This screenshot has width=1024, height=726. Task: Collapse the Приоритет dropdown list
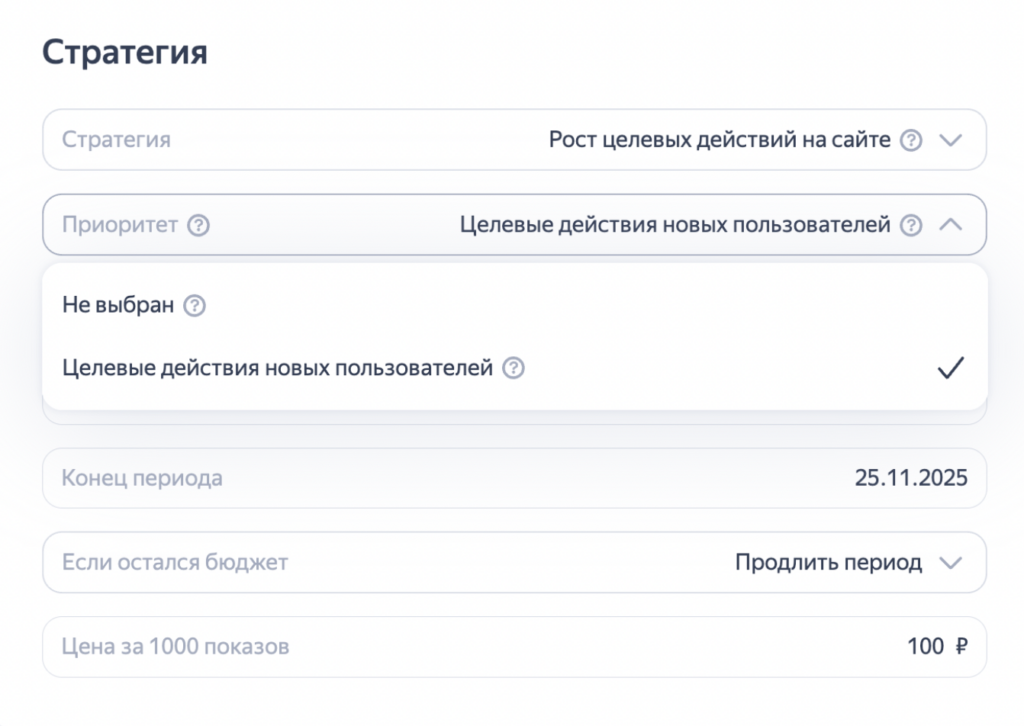tap(952, 225)
